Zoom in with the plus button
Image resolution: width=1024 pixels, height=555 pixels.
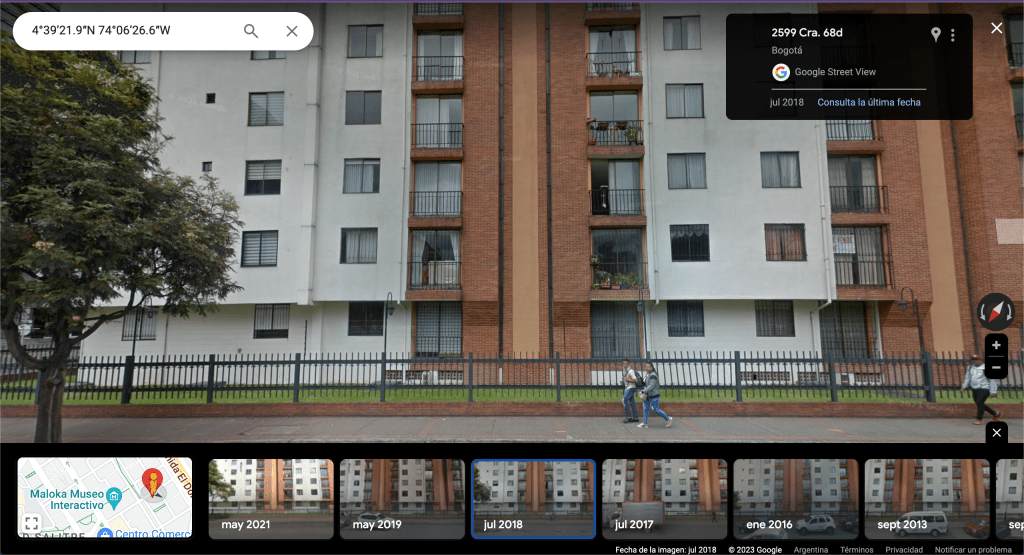point(996,345)
